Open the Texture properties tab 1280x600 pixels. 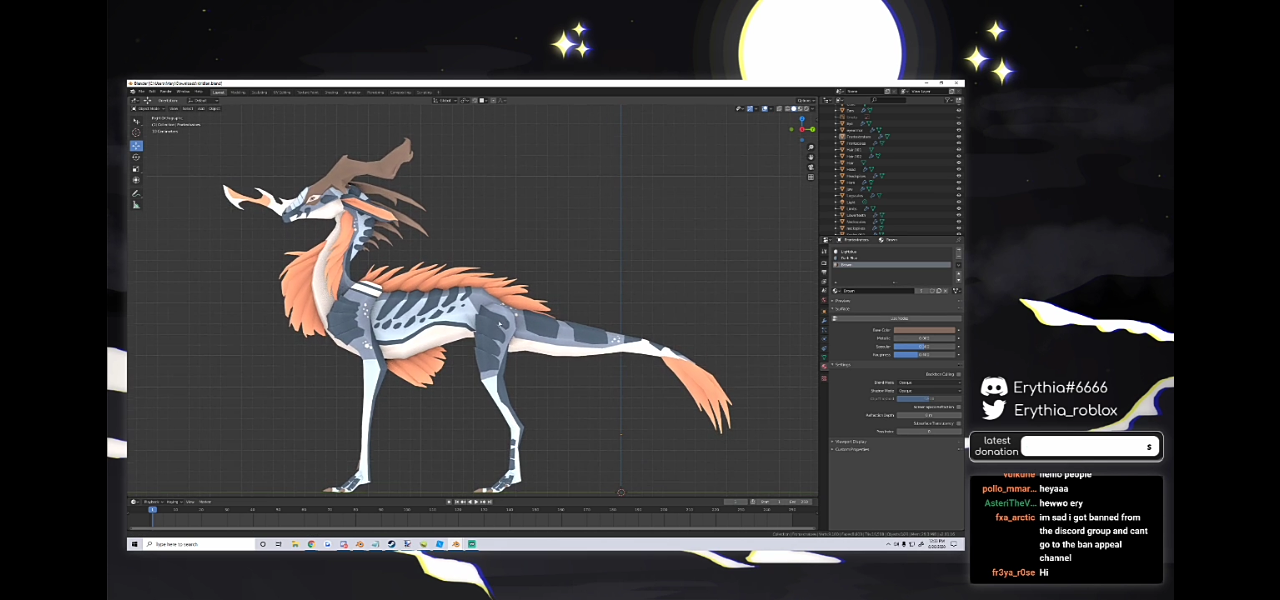click(824, 378)
